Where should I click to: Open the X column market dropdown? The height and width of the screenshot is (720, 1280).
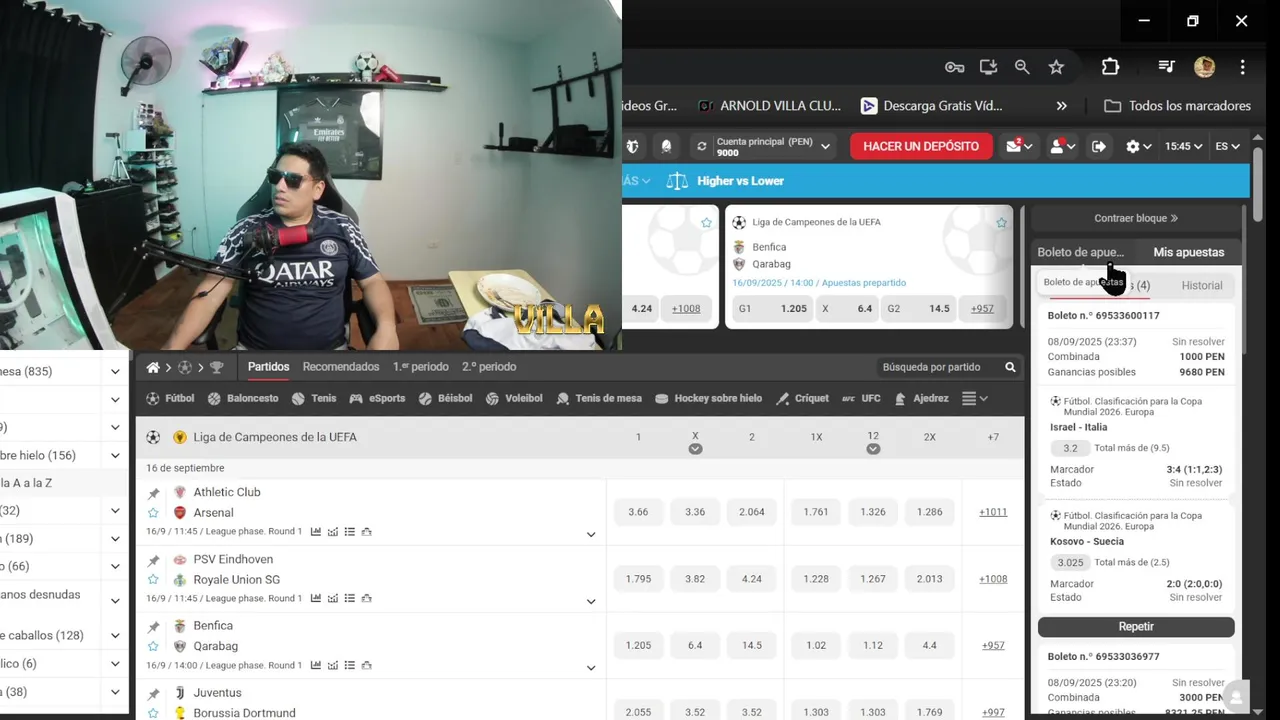tap(695, 449)
